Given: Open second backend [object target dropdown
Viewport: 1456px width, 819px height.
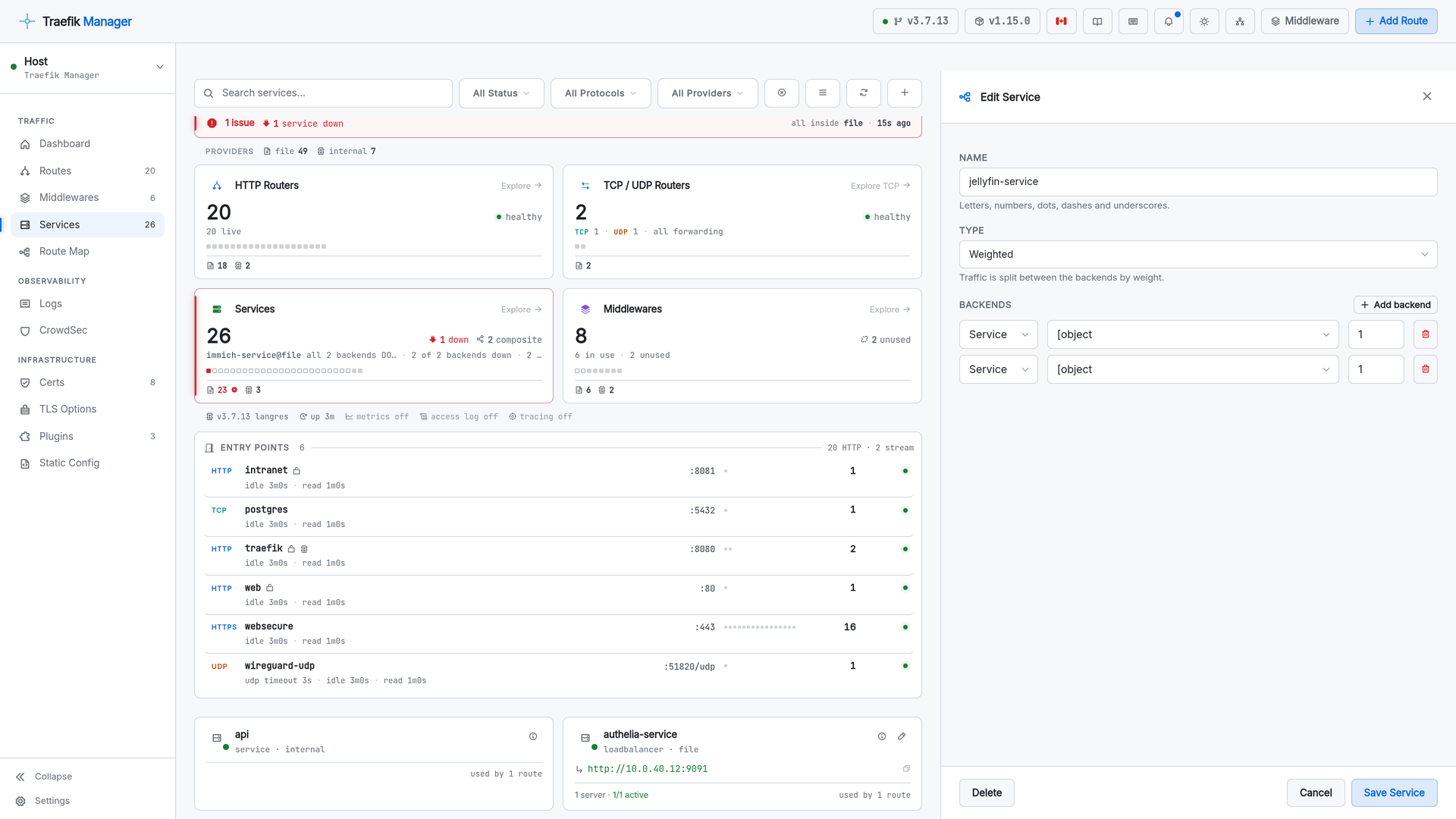Looking at the screenshot, I should coord(1193,369).
